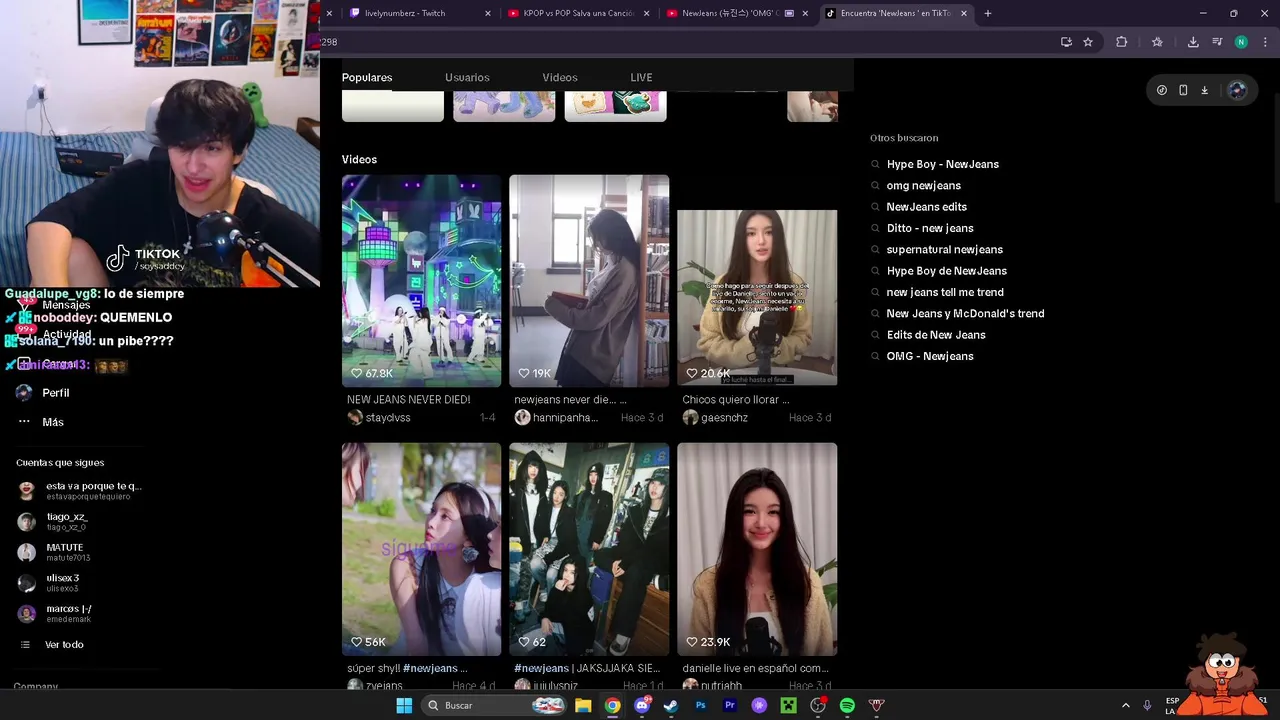
Task: Open TikTok profile avatar at top right
Action: pyautogui.click(x=1237, y=90)
